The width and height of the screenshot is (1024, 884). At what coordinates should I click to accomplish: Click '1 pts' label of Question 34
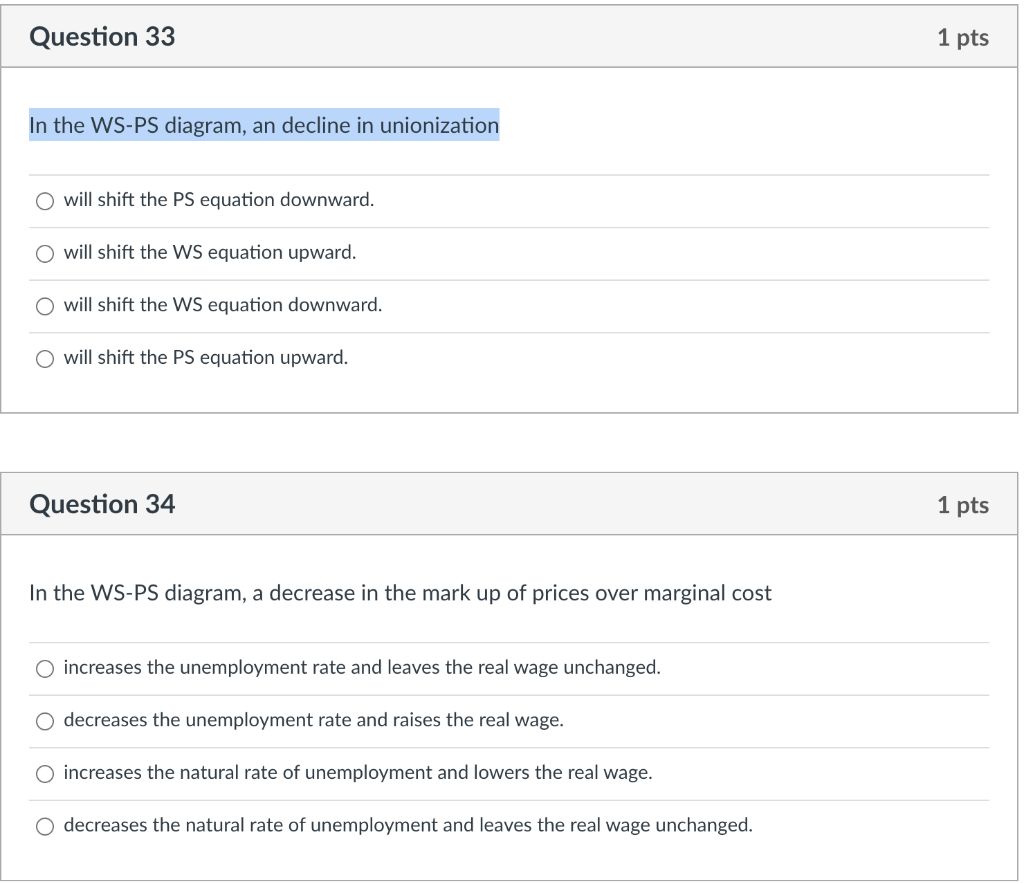(x=963, y=505)
